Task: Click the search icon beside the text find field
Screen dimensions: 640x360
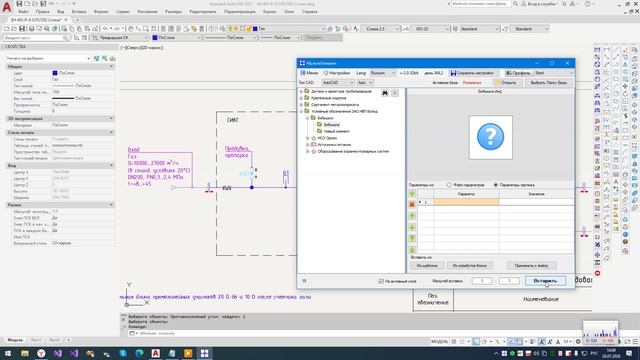Action: pyautogui.click(x=65, y=38)
